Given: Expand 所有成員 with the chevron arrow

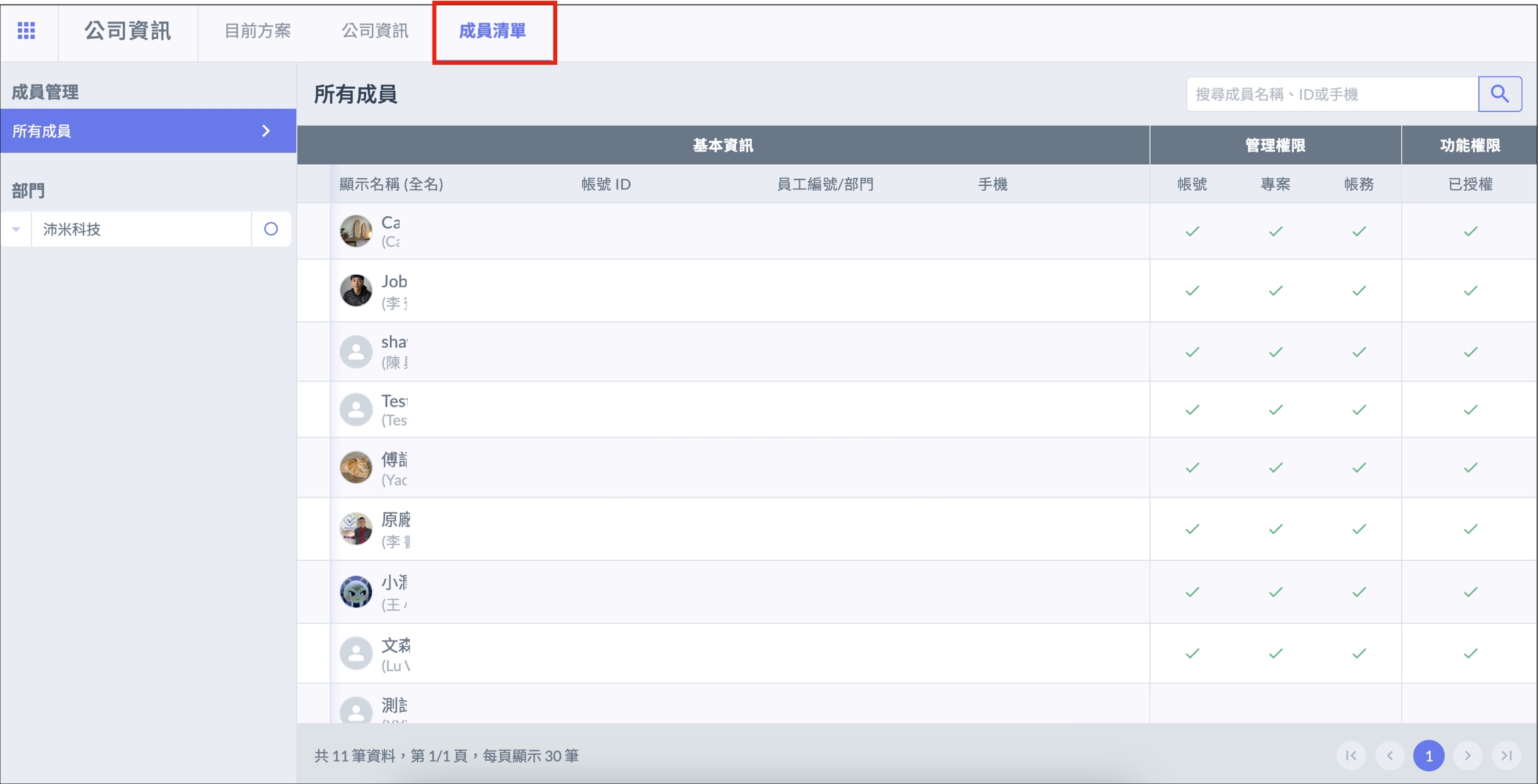Looking at the screenshot, I should pyautogui.click(x=266, y=131).
